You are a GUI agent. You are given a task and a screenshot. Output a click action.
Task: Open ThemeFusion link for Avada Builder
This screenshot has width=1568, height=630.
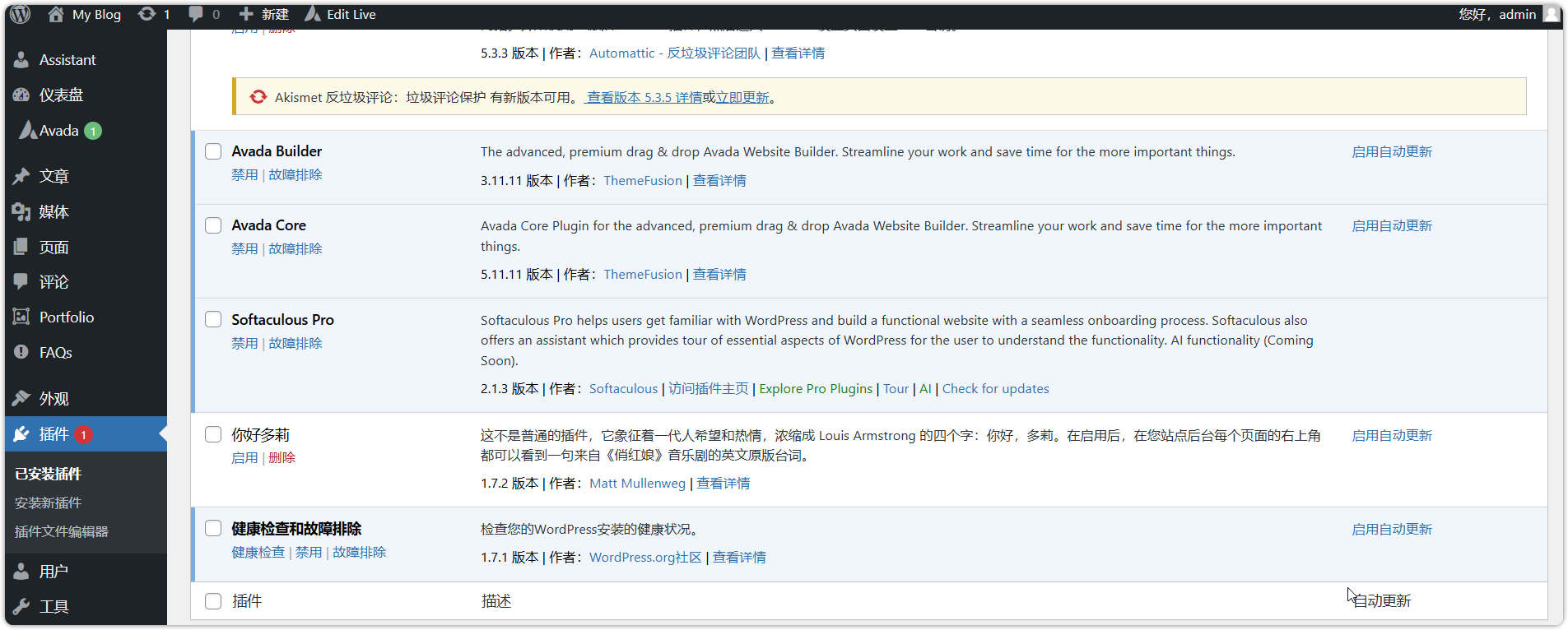coord(643,180)
